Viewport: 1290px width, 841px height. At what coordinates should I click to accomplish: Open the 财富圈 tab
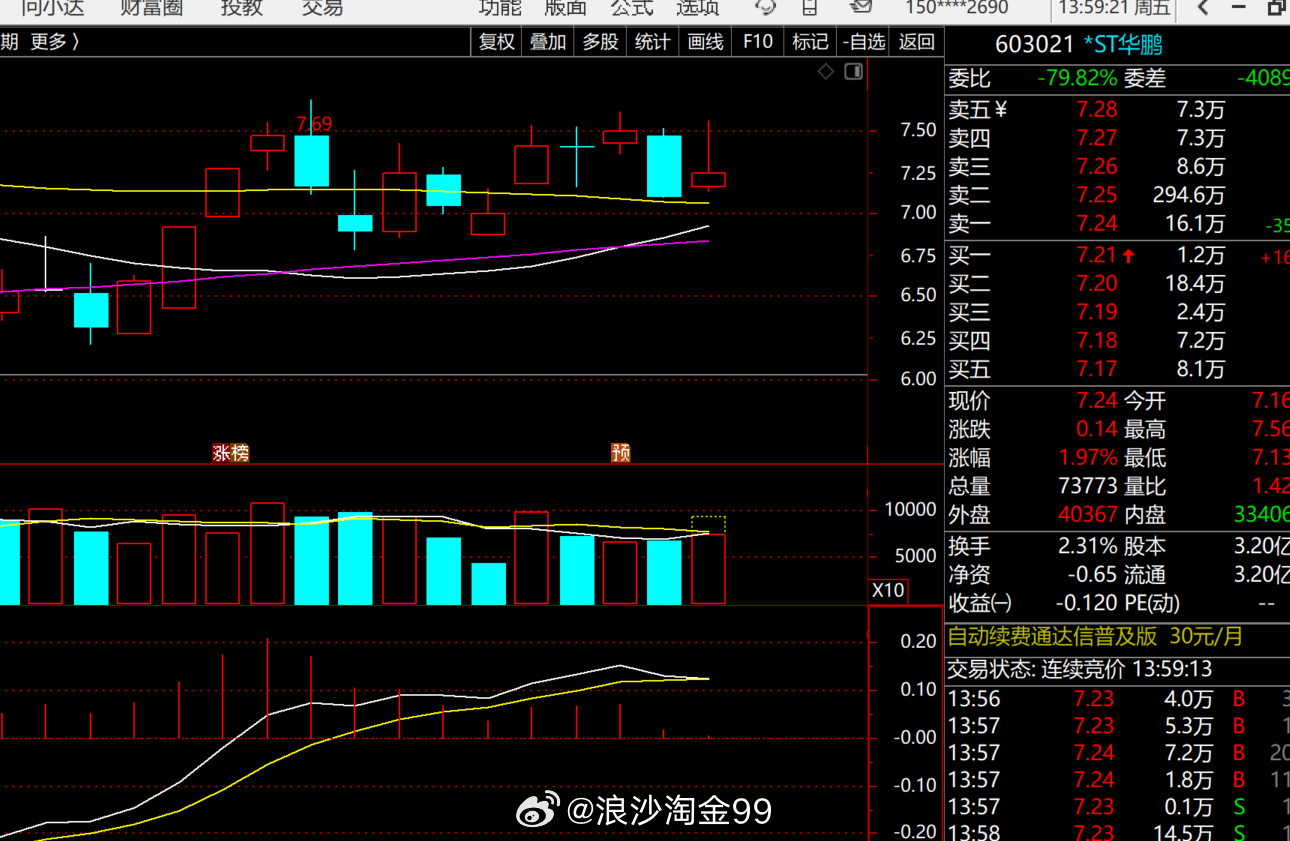pos(151,8)
